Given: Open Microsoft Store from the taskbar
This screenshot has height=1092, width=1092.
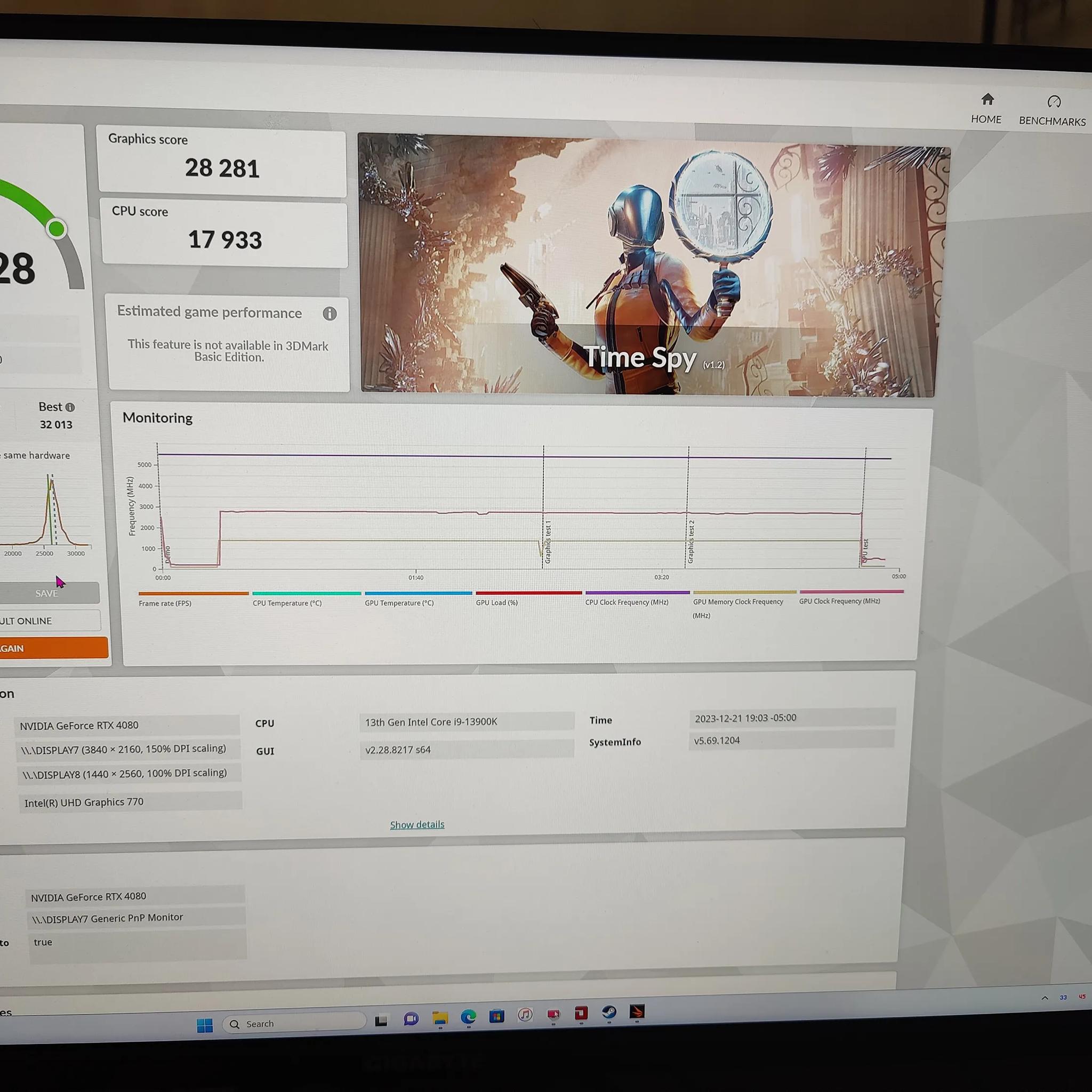Looking at the screenshot, I should click(497, 1016).
